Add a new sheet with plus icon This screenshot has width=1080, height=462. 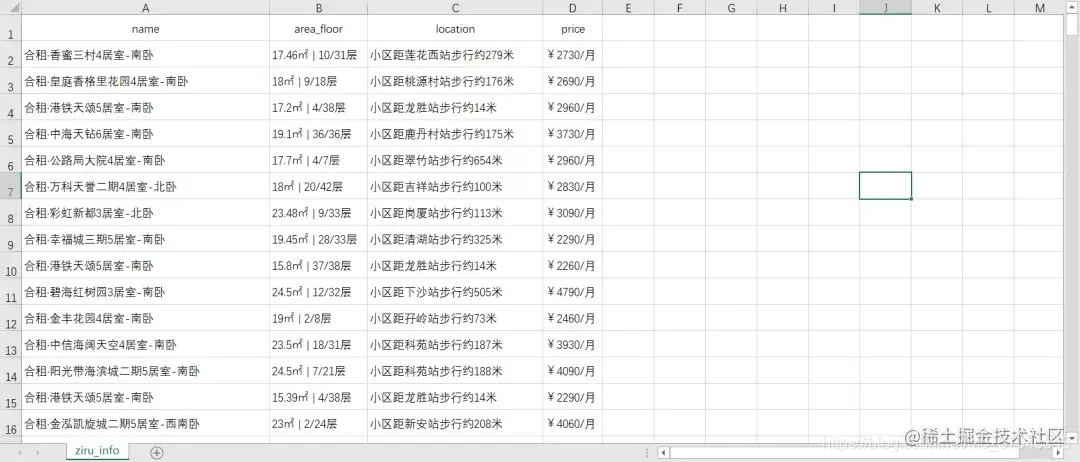click(157, 452)
